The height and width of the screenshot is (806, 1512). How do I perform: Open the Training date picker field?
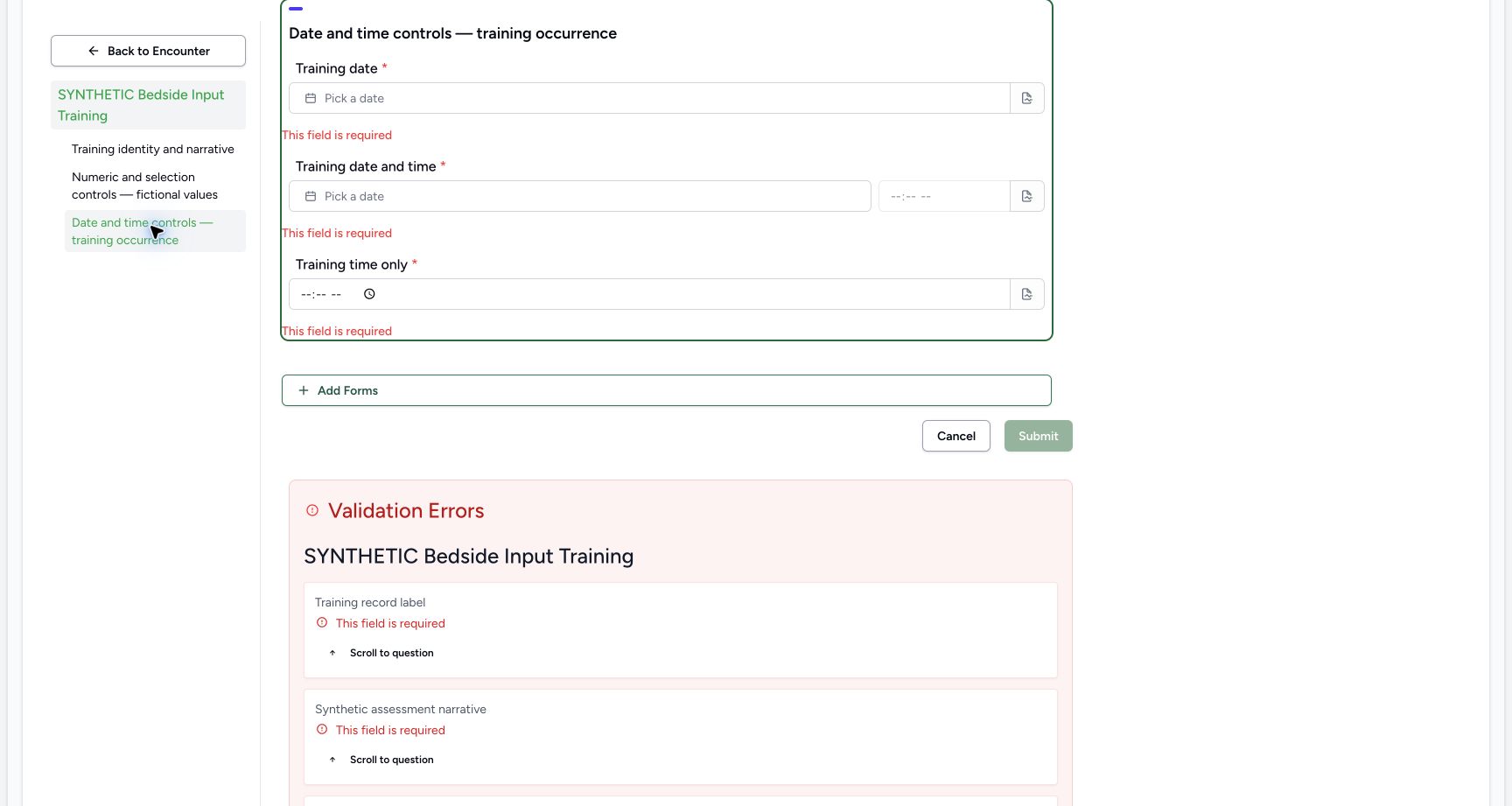pyautogui.click(x=649, y=98)
